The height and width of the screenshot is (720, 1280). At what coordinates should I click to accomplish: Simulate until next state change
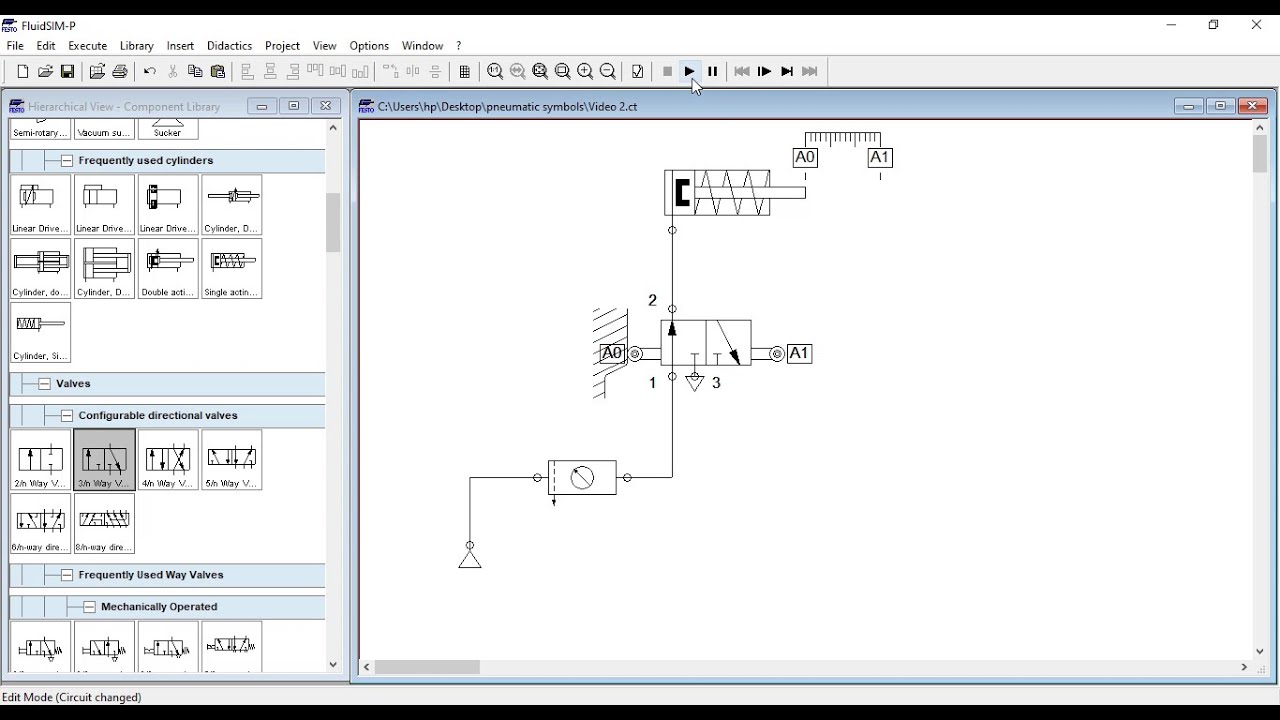[787, 71]
